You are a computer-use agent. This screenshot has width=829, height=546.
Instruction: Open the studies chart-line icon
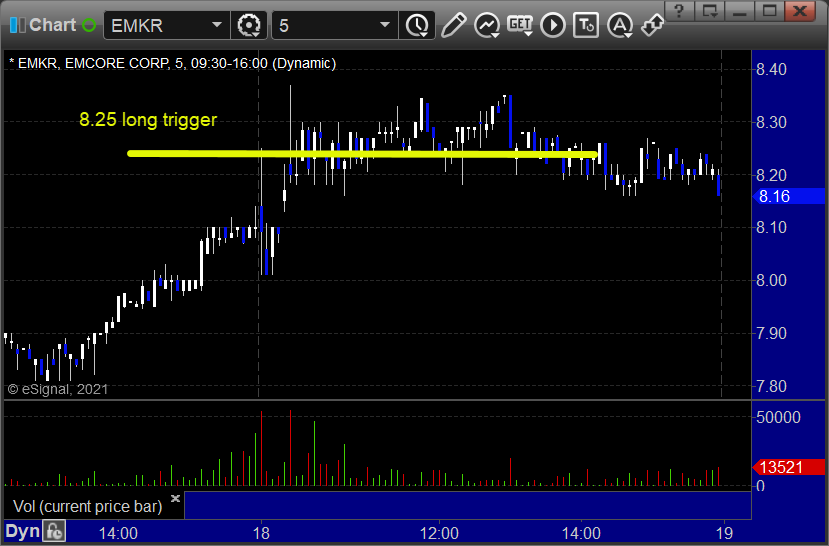[x=487, y=25]
